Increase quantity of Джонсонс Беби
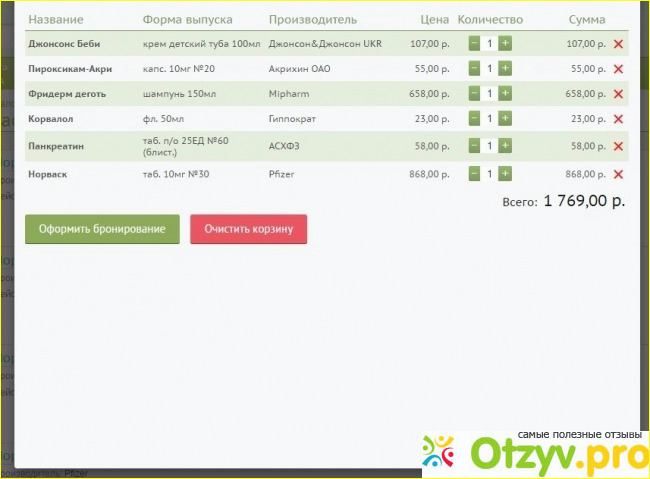Screen dimensions: 650x479 (505, 44)
